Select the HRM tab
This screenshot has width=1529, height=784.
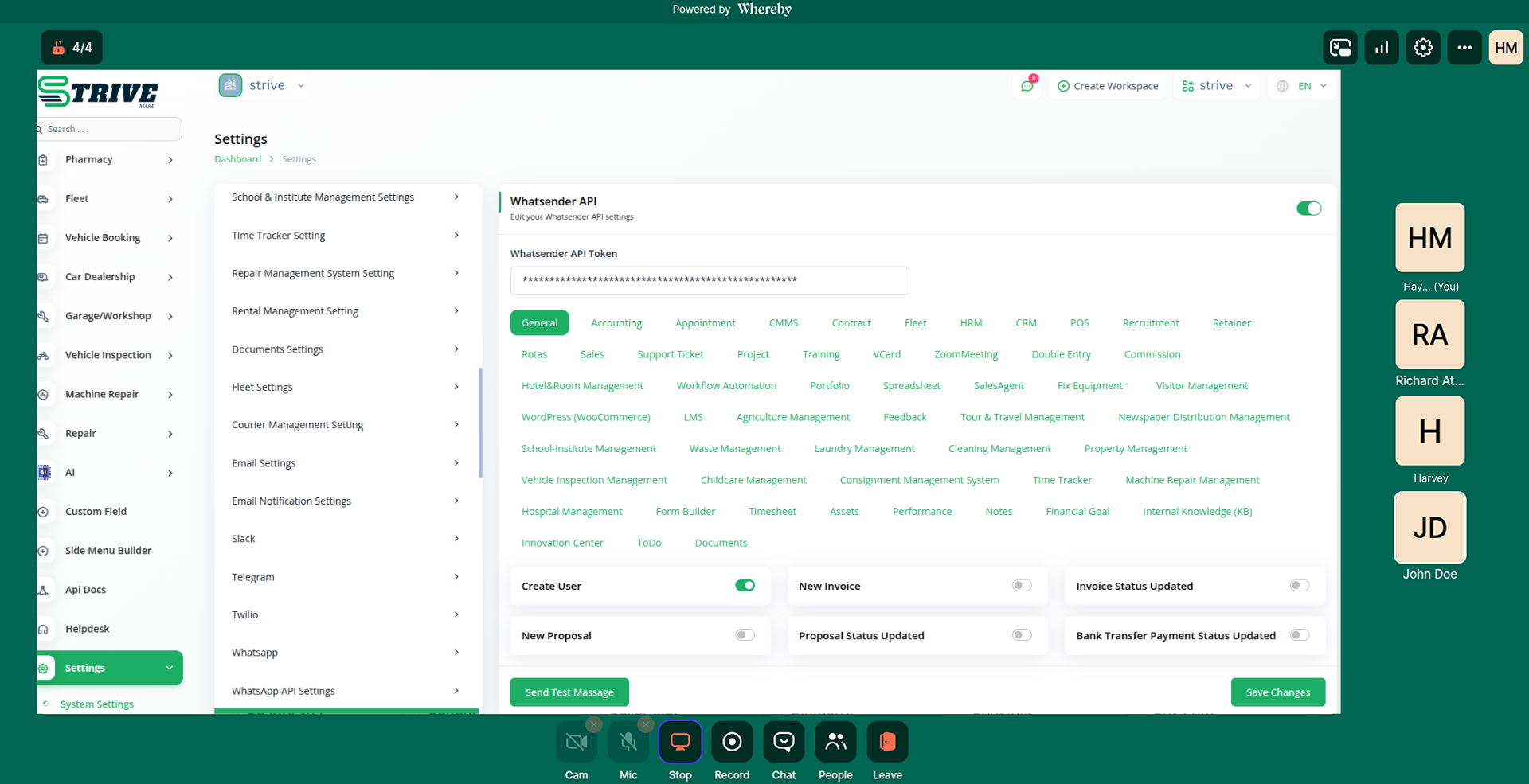971,323
